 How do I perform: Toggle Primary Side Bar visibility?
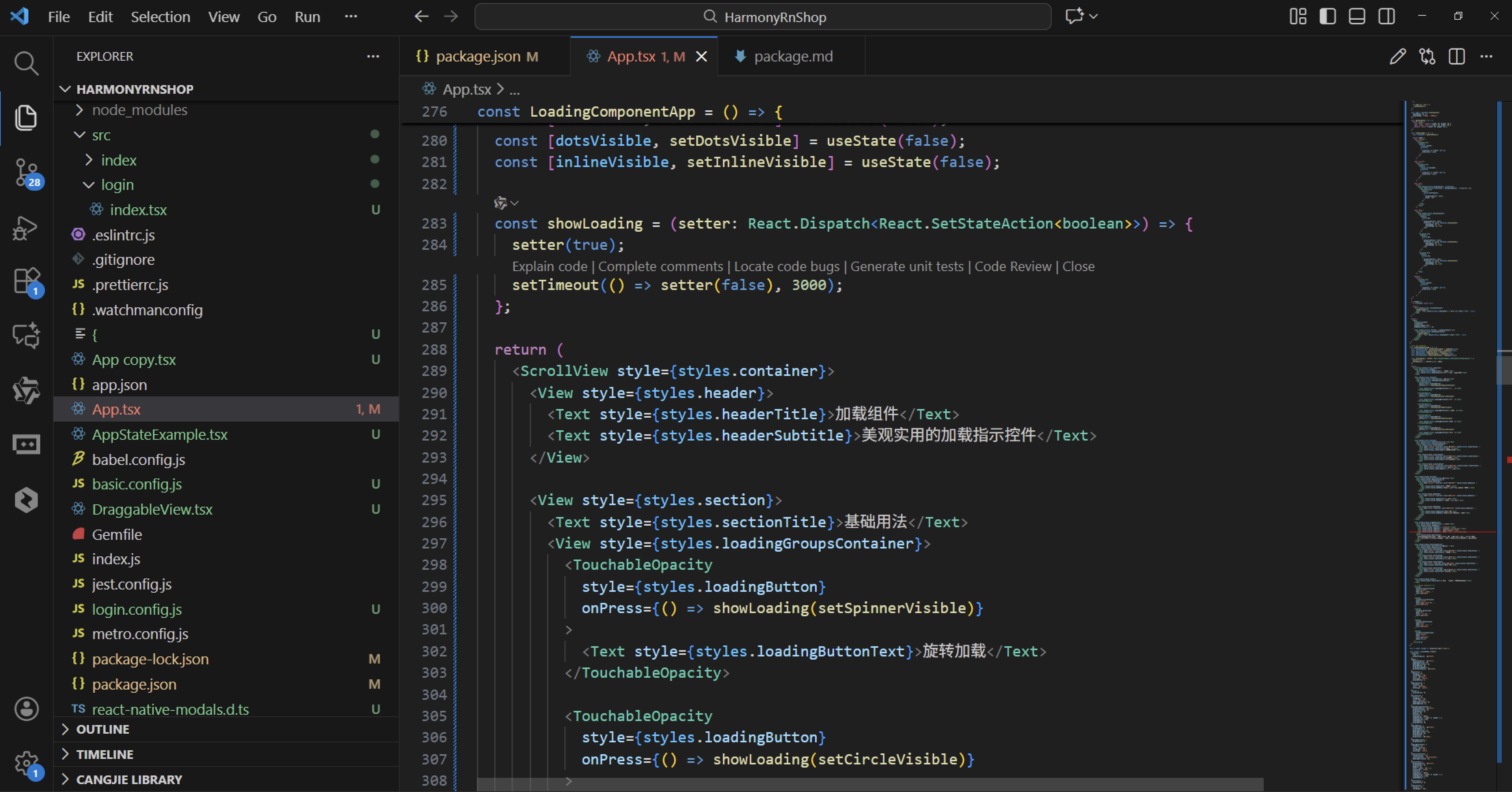pos(1327,17)
